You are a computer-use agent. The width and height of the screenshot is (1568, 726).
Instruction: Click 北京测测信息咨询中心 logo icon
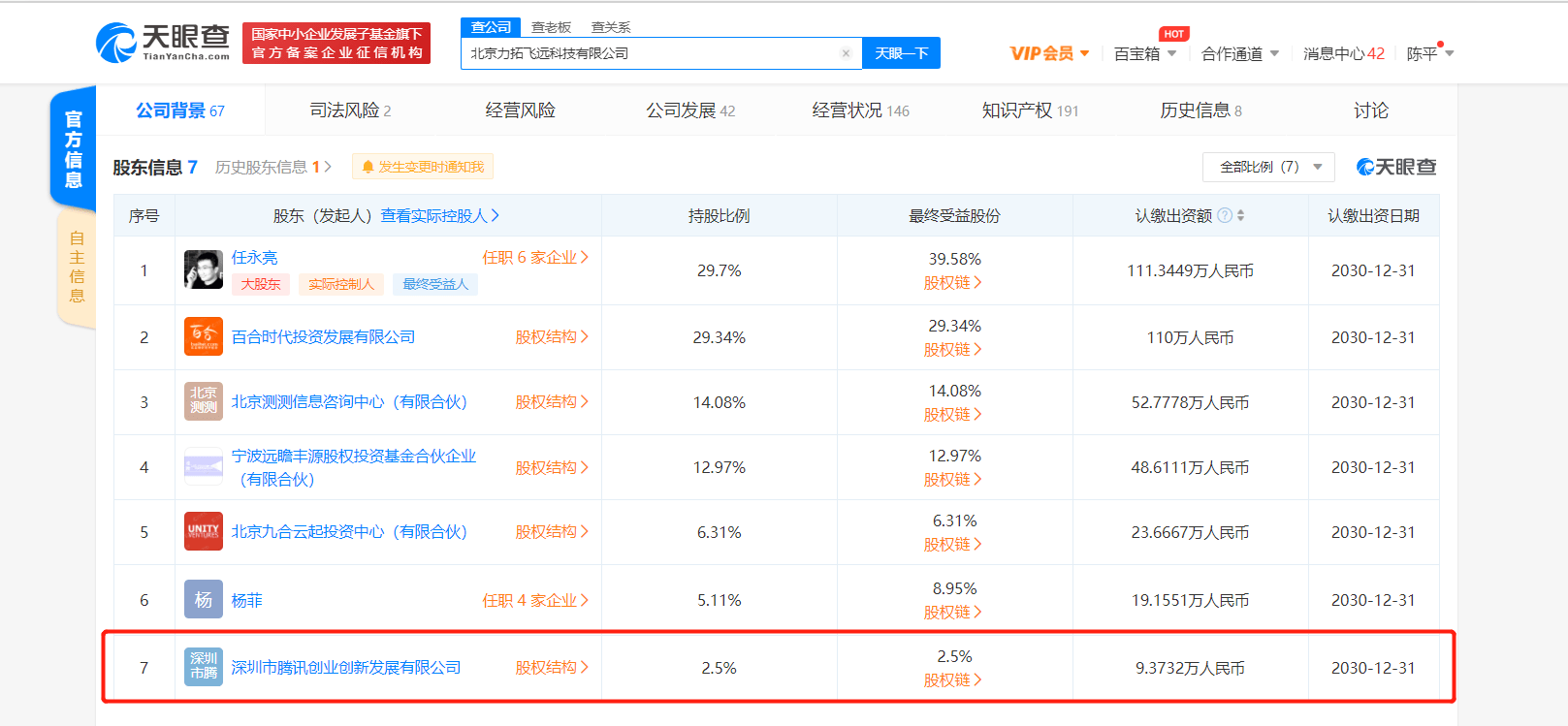point(204,401)
